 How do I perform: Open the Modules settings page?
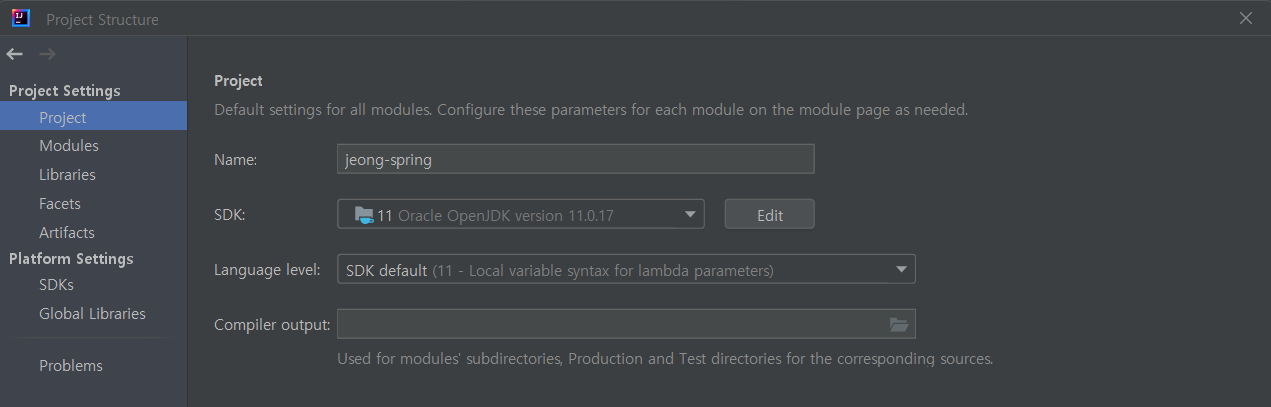(x=69, y=145)
